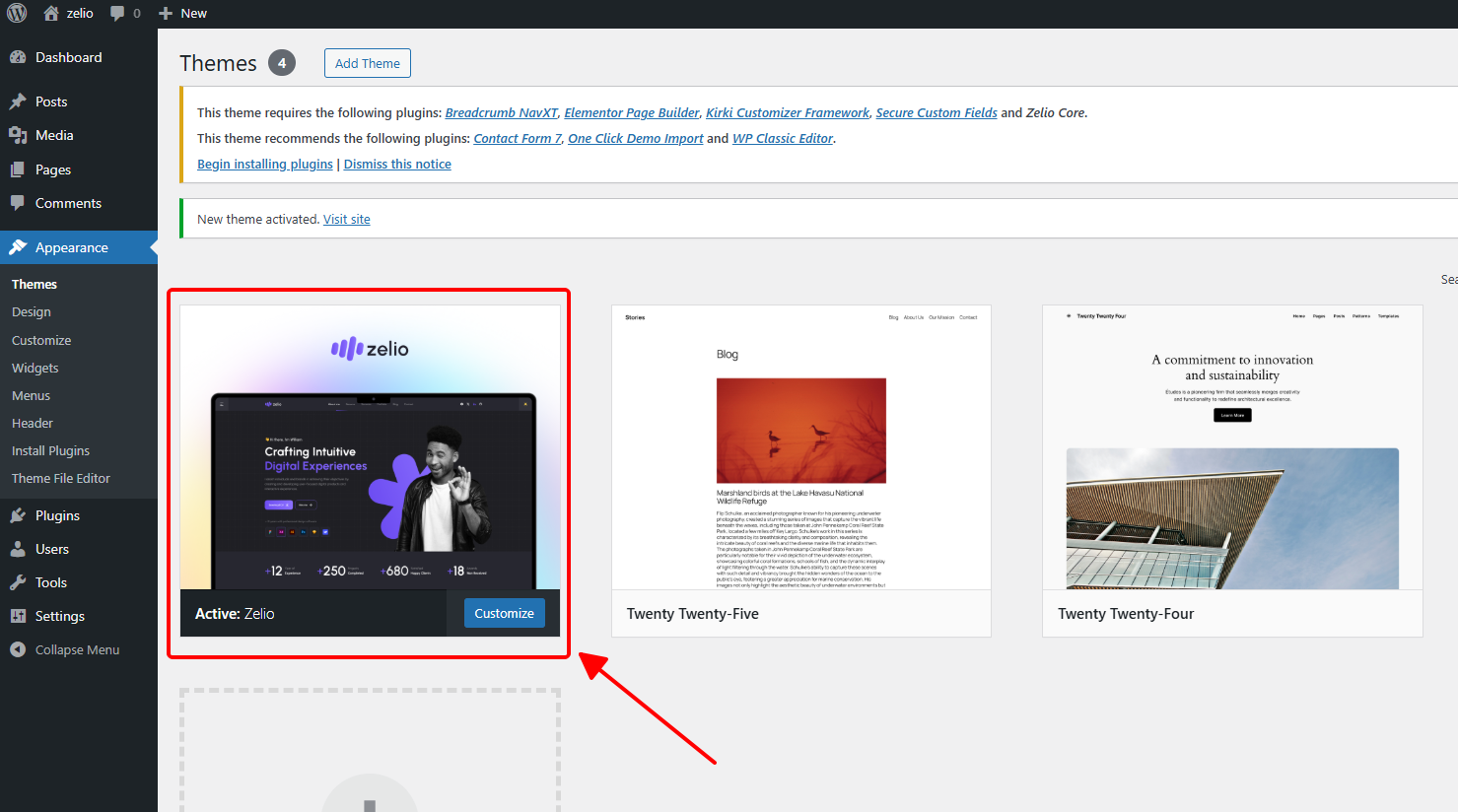Click the Plugins plug icon
The width and height of the screenshot is (1458, 812).
pos(18,515)
